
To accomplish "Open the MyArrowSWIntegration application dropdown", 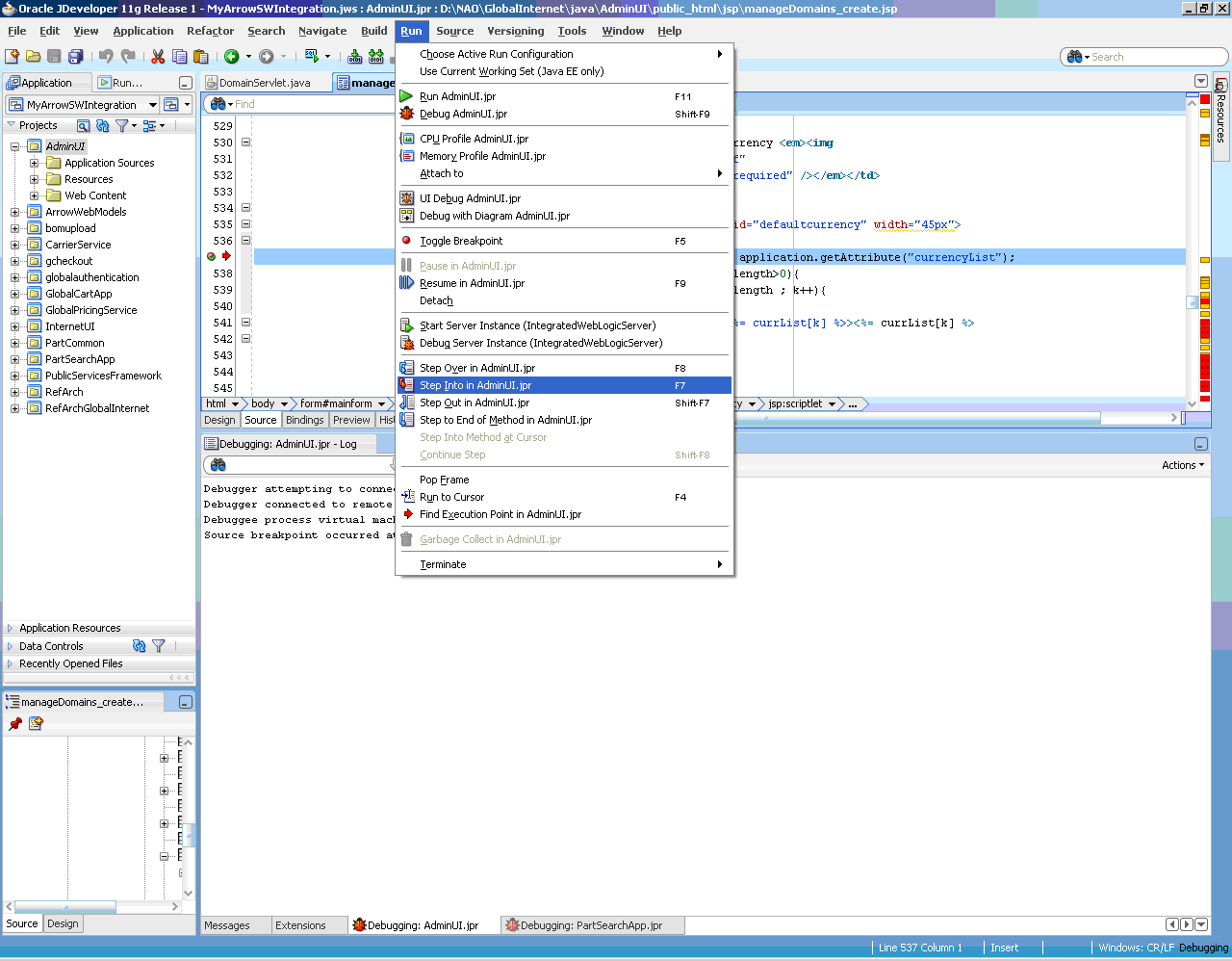I will pyautogui.click(x=152, y=104).
